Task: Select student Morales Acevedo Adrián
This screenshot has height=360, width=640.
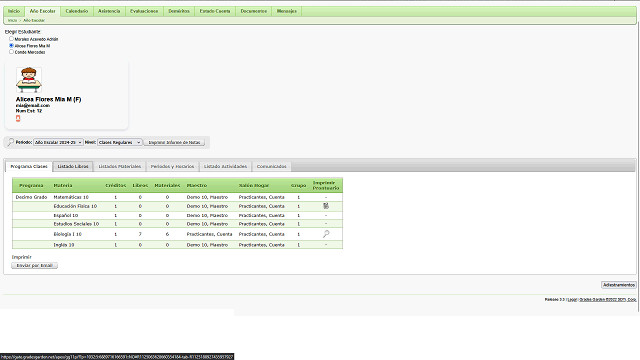Action: 11,39
